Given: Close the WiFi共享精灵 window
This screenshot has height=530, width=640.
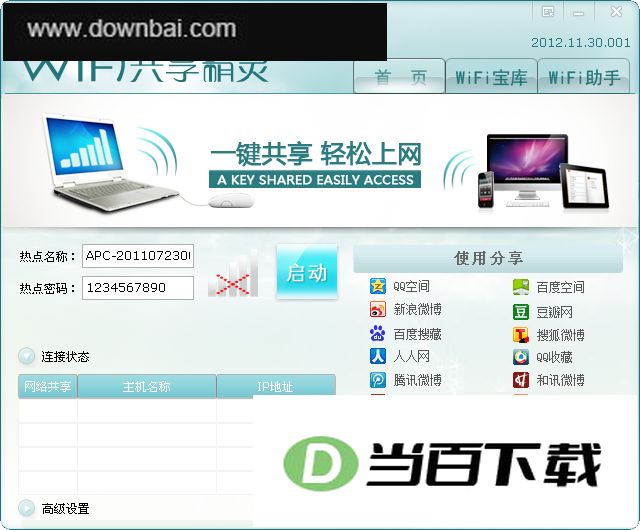Looking at the screenshot, I should (x=616, y=11).
